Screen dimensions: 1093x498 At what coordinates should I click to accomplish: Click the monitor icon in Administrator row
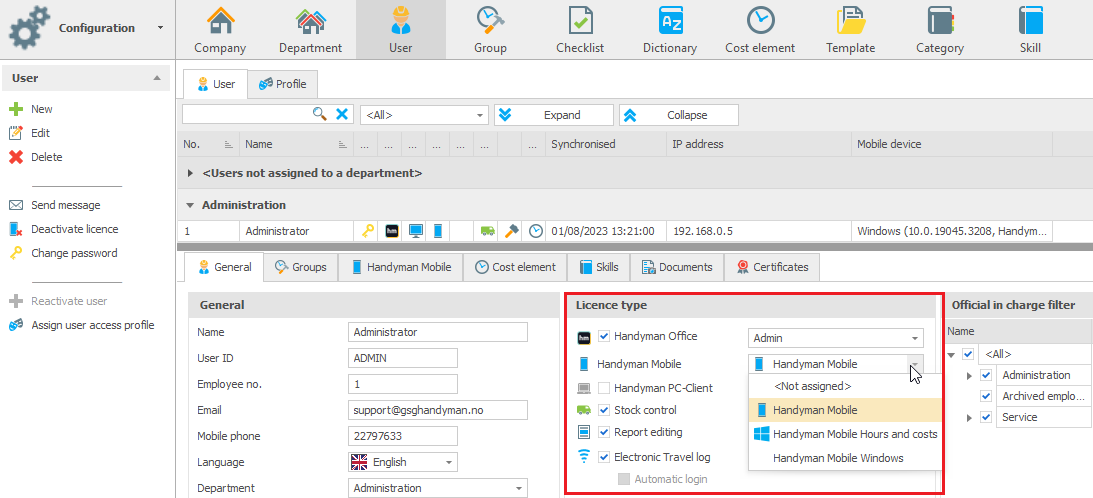[415, 231]
